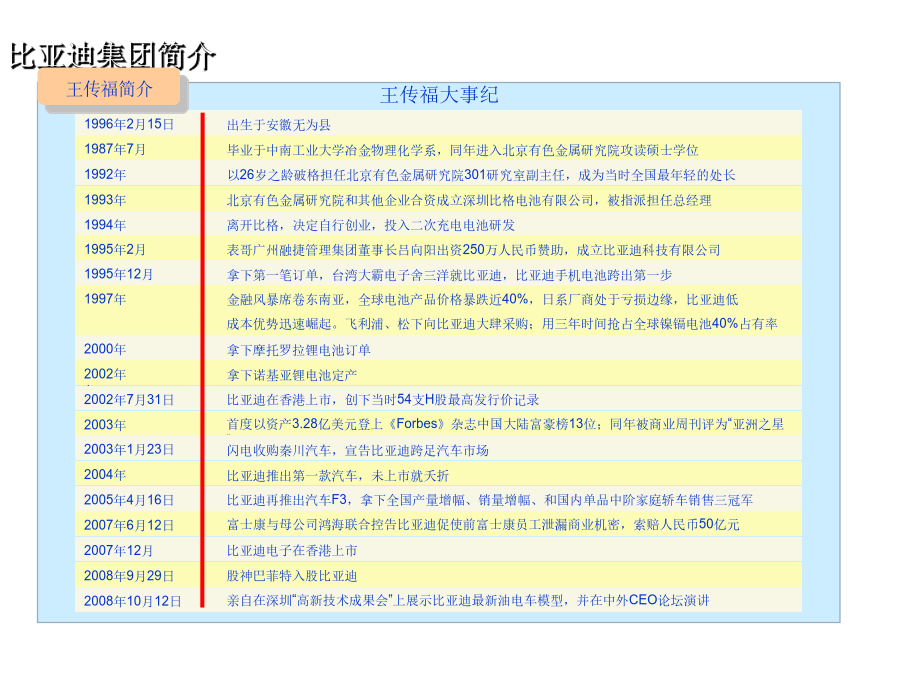This screenshot has height=675, width=900.
Task: Click the text 股神巴菲特入股比亚迪
Action: point(292,576)
